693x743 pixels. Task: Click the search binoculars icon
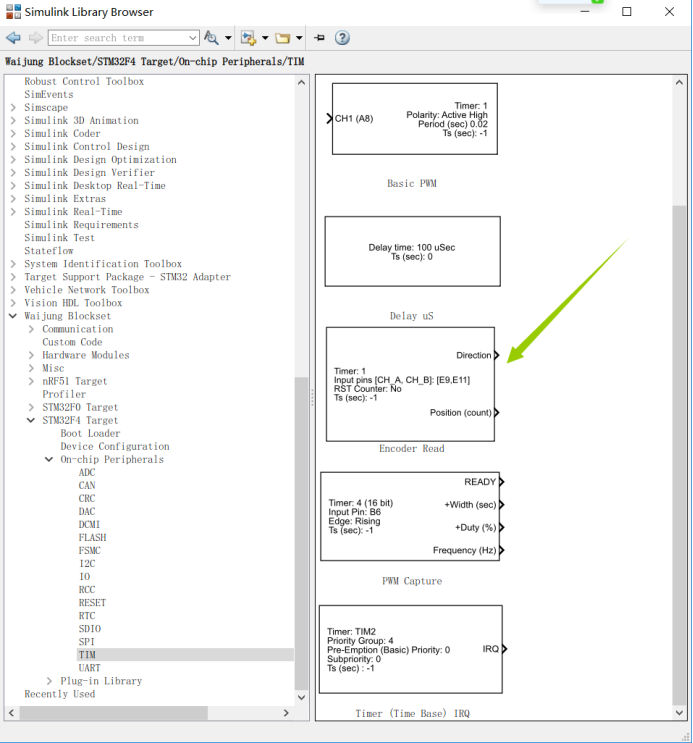[211, 37]
